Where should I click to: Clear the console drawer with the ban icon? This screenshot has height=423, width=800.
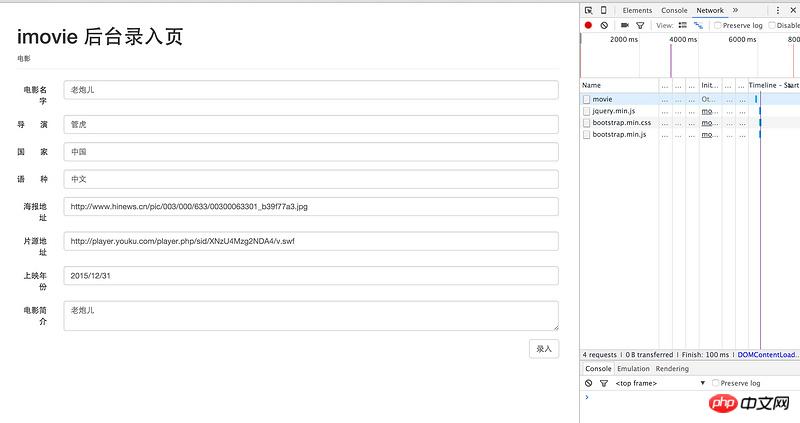(x=589, y=383)
